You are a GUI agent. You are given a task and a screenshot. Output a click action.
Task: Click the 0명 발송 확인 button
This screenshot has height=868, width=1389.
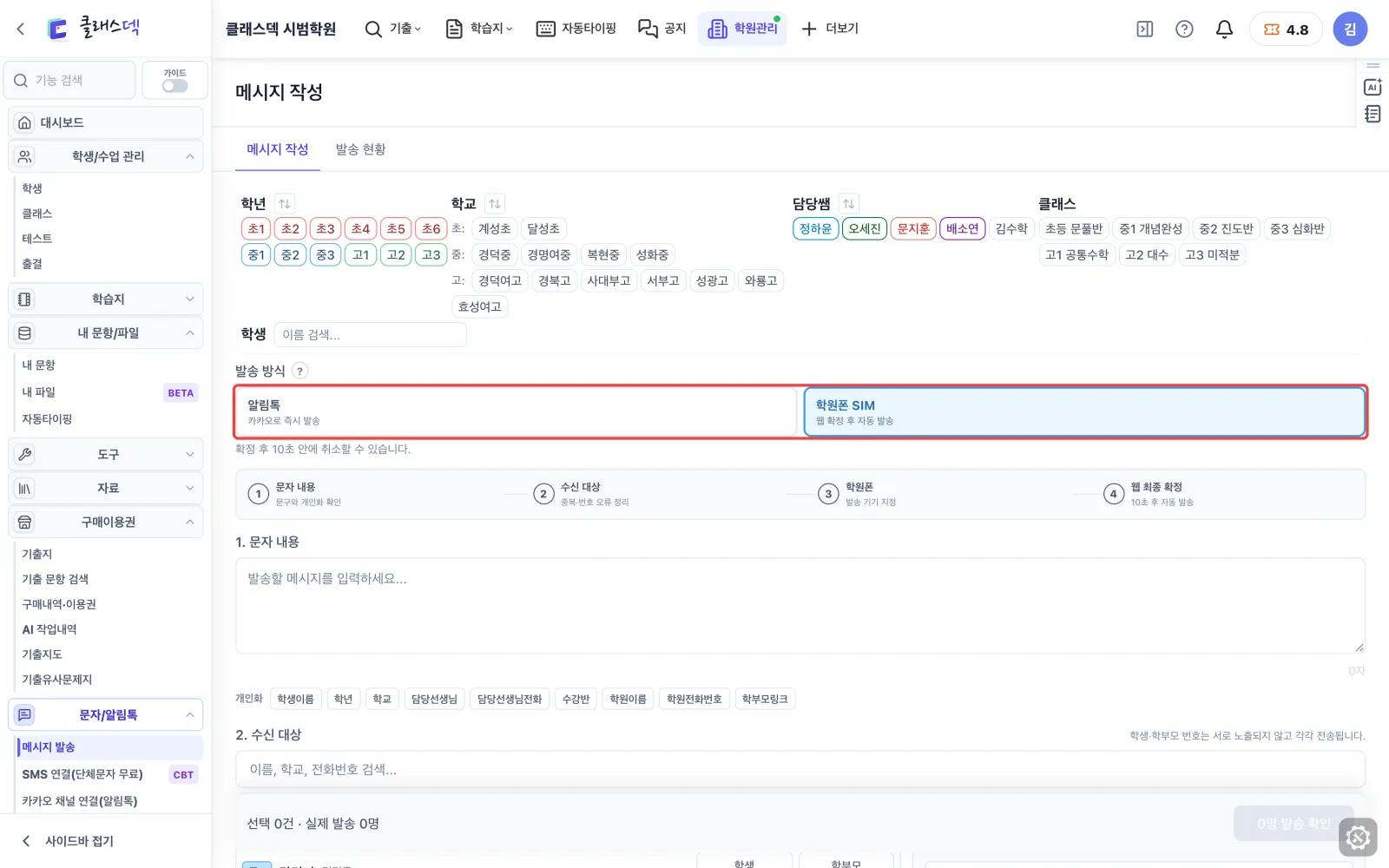click(x=1294, y=824)
